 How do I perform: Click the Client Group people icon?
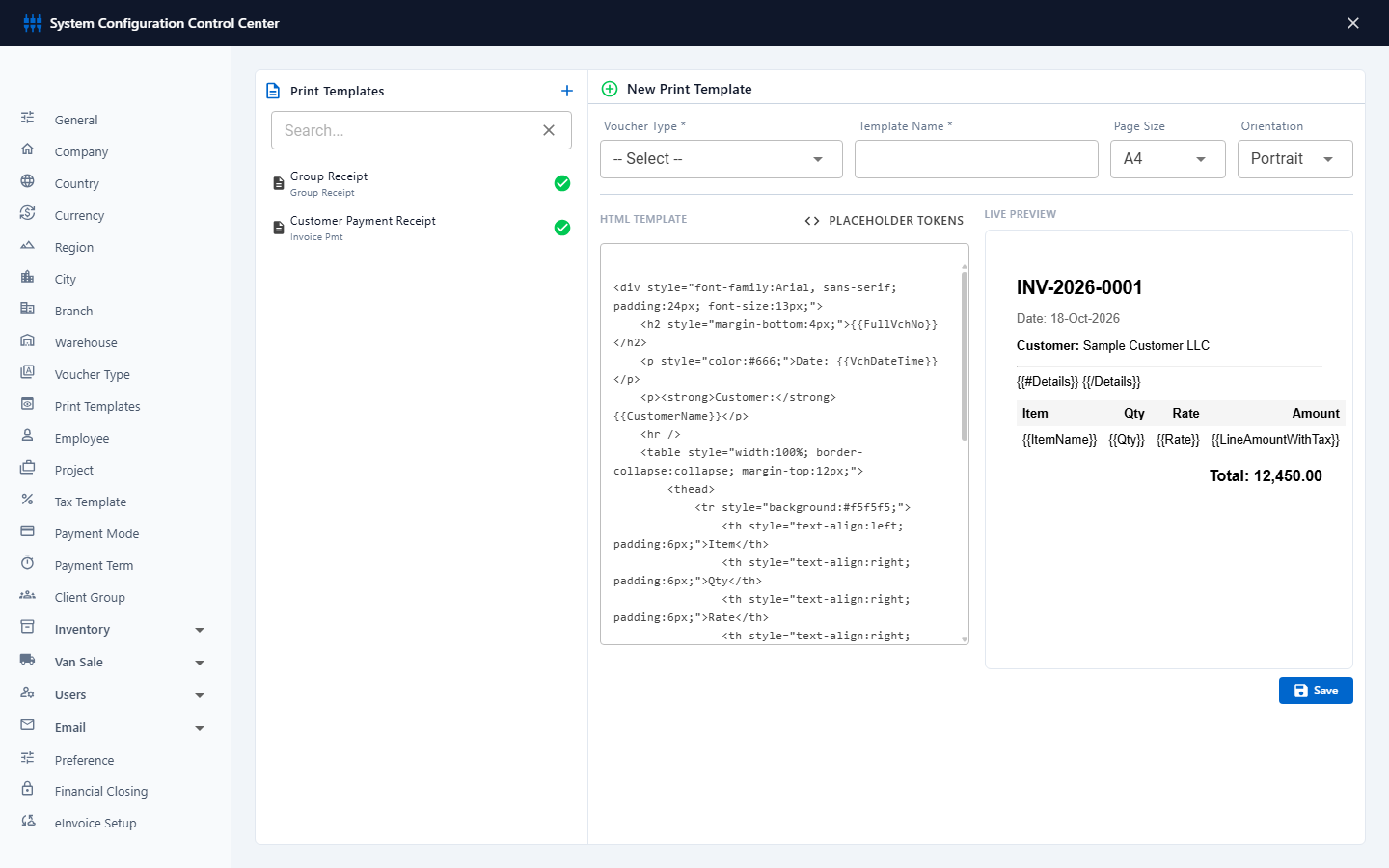pyautogui.click(x=27, y=595)
